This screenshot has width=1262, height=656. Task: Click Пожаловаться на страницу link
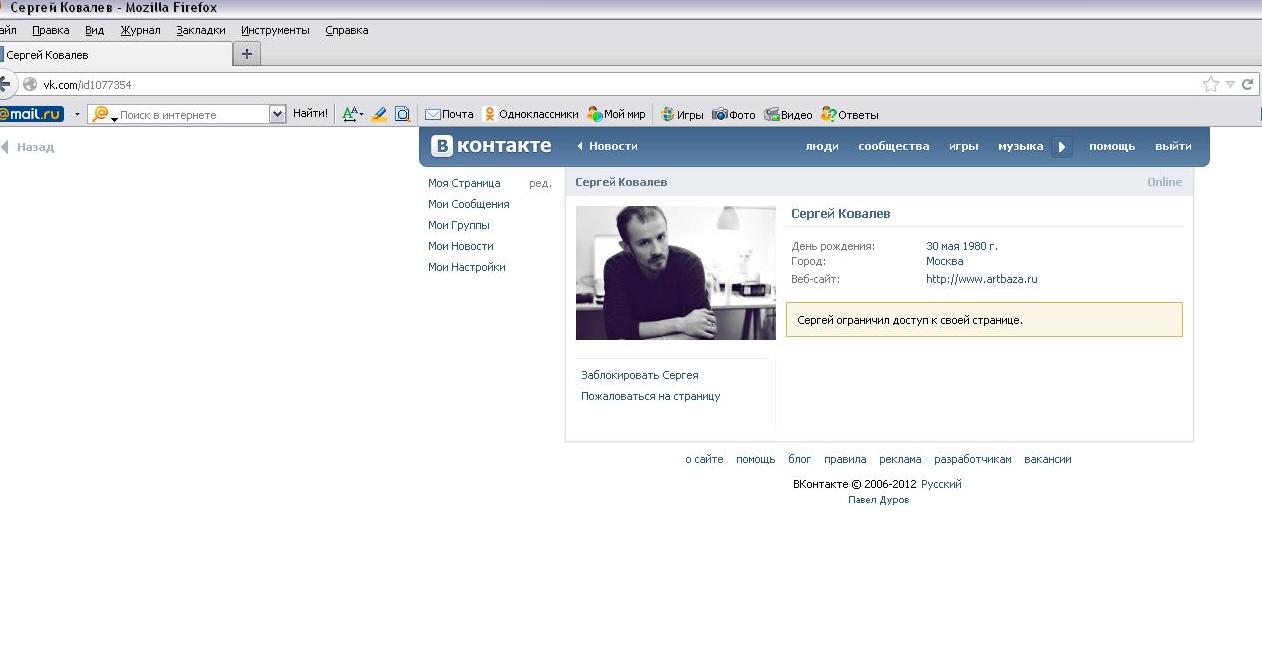coord(651,396)
